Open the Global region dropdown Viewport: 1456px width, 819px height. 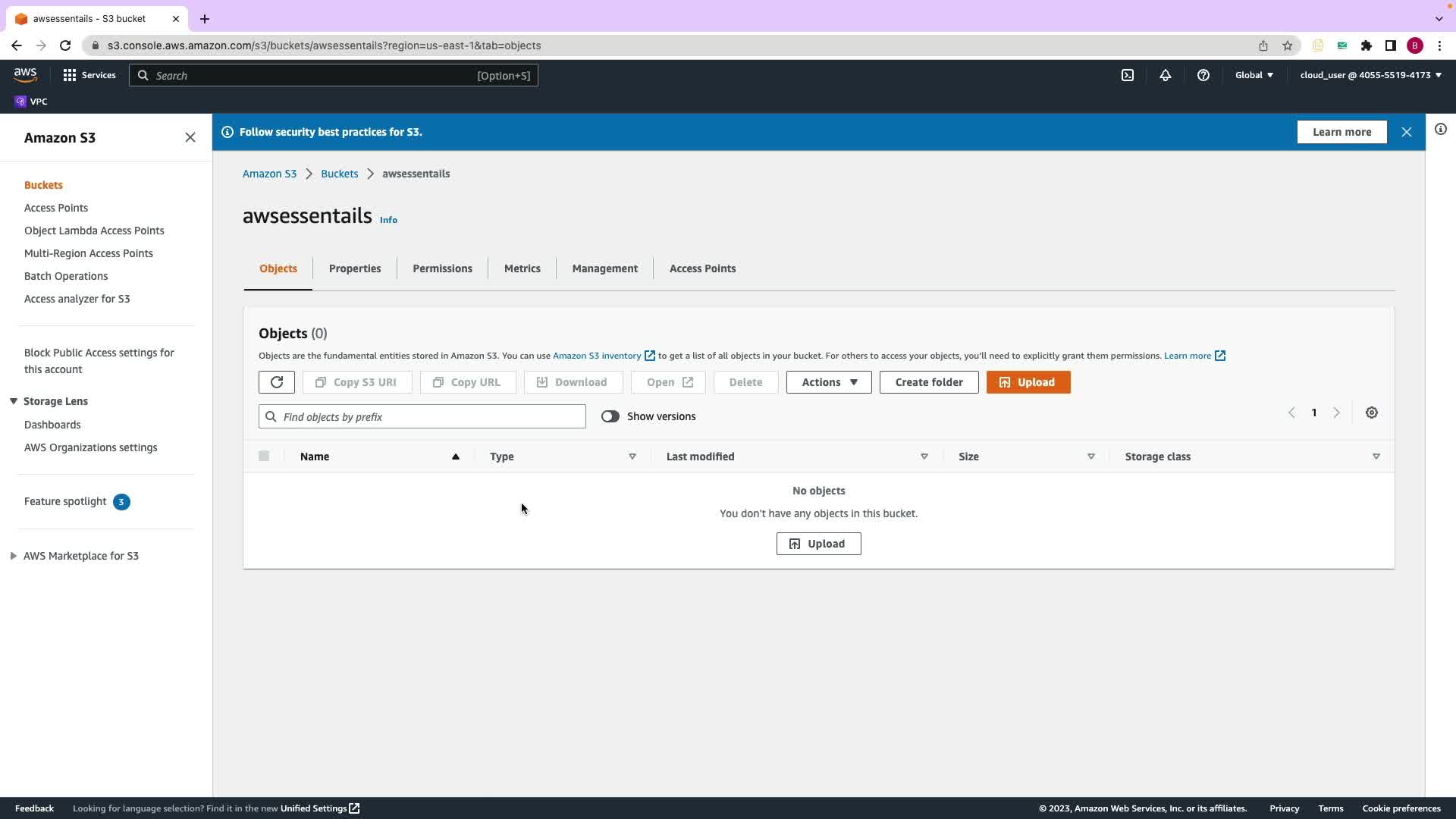coord(1254,75)
